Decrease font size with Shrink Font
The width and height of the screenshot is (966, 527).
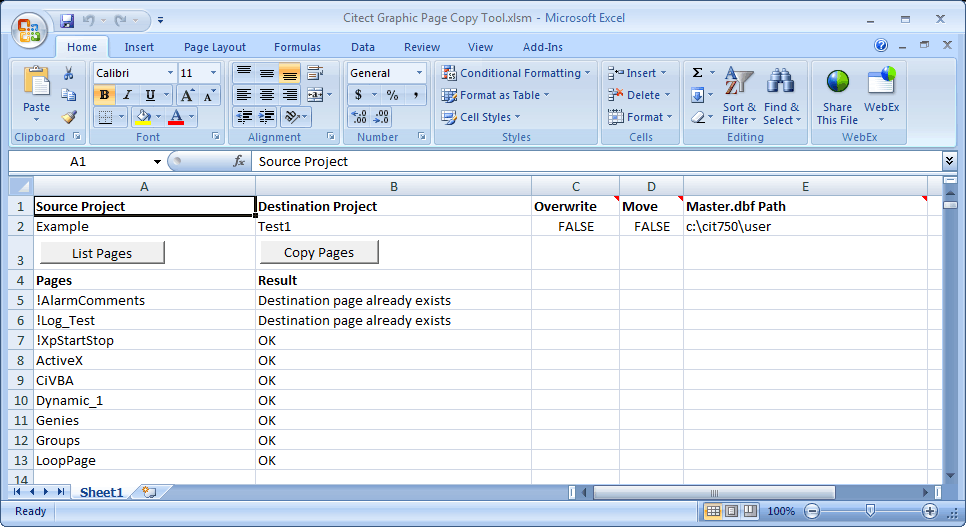click(209, 95)
